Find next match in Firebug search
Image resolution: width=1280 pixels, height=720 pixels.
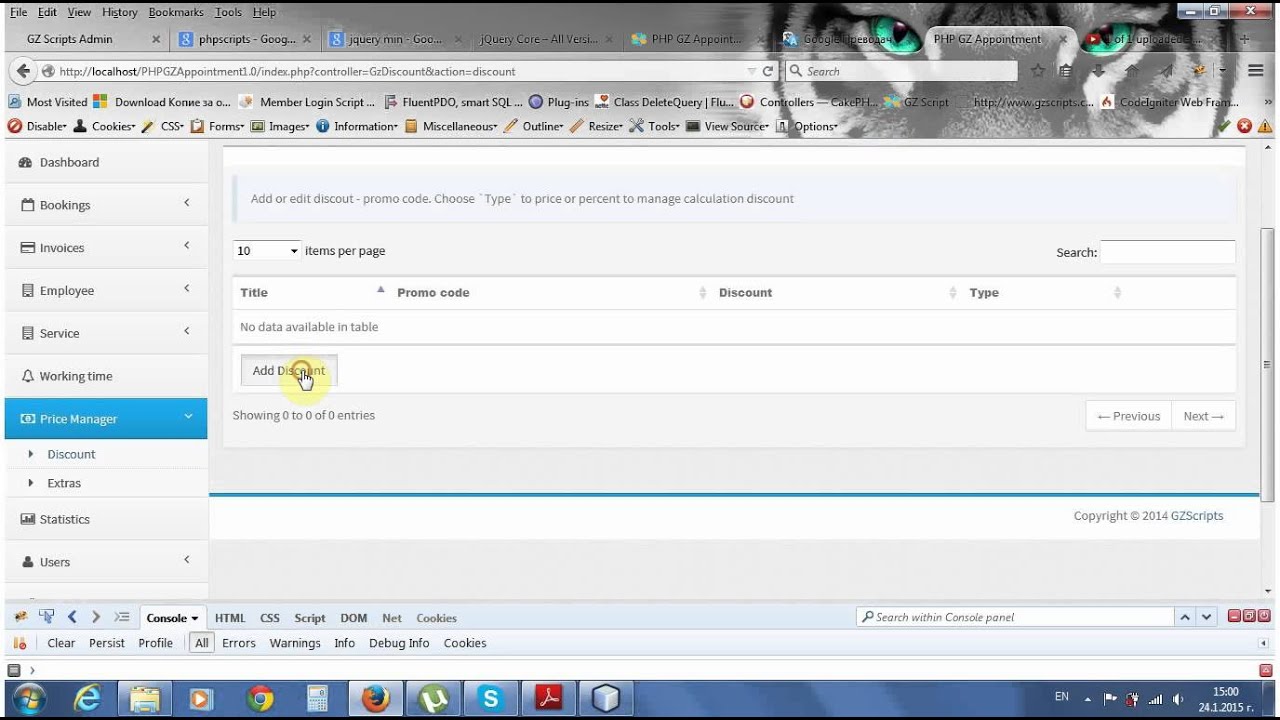(x=1207, y=617)
